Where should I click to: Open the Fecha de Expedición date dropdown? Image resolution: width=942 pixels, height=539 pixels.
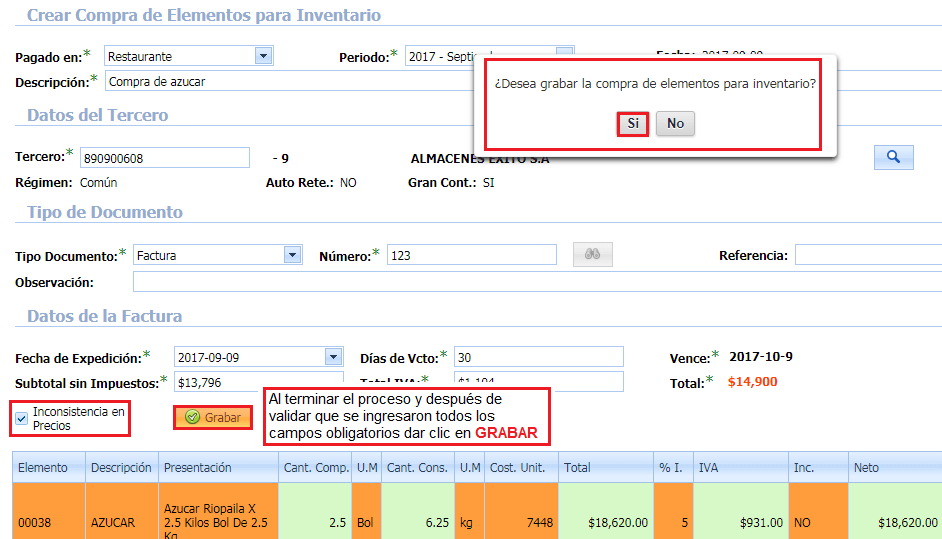pos(333,357)
